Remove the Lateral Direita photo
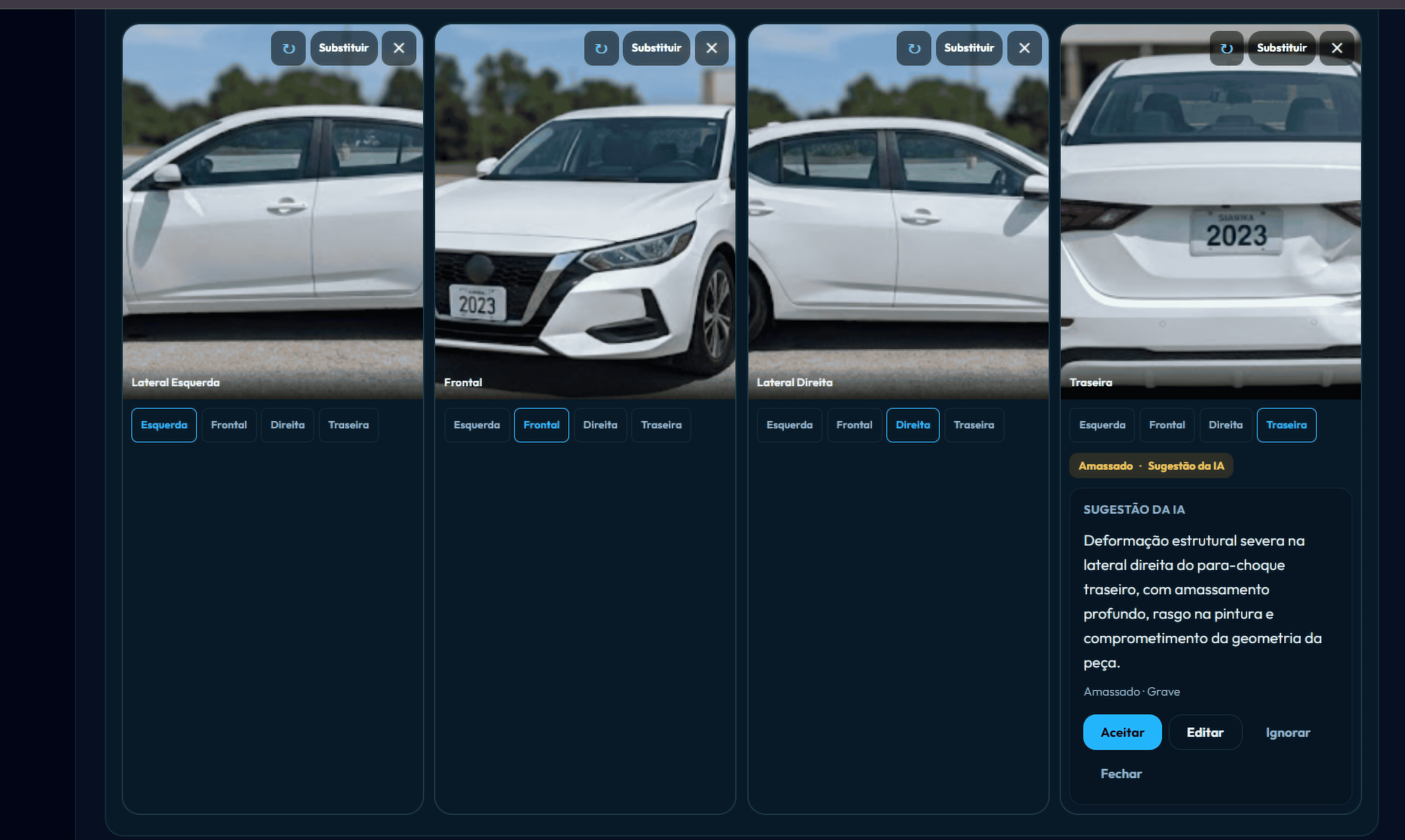Viewport: 1405px width, 840px height. pyautogui.click(x=1024, y=48)
